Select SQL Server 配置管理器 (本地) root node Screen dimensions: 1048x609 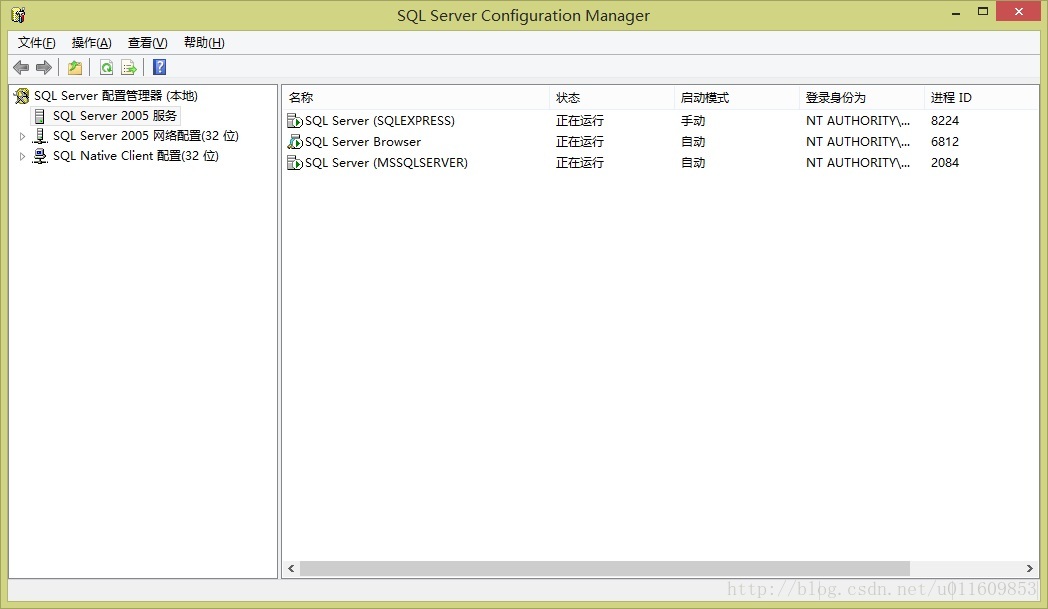tap(116, 96)
